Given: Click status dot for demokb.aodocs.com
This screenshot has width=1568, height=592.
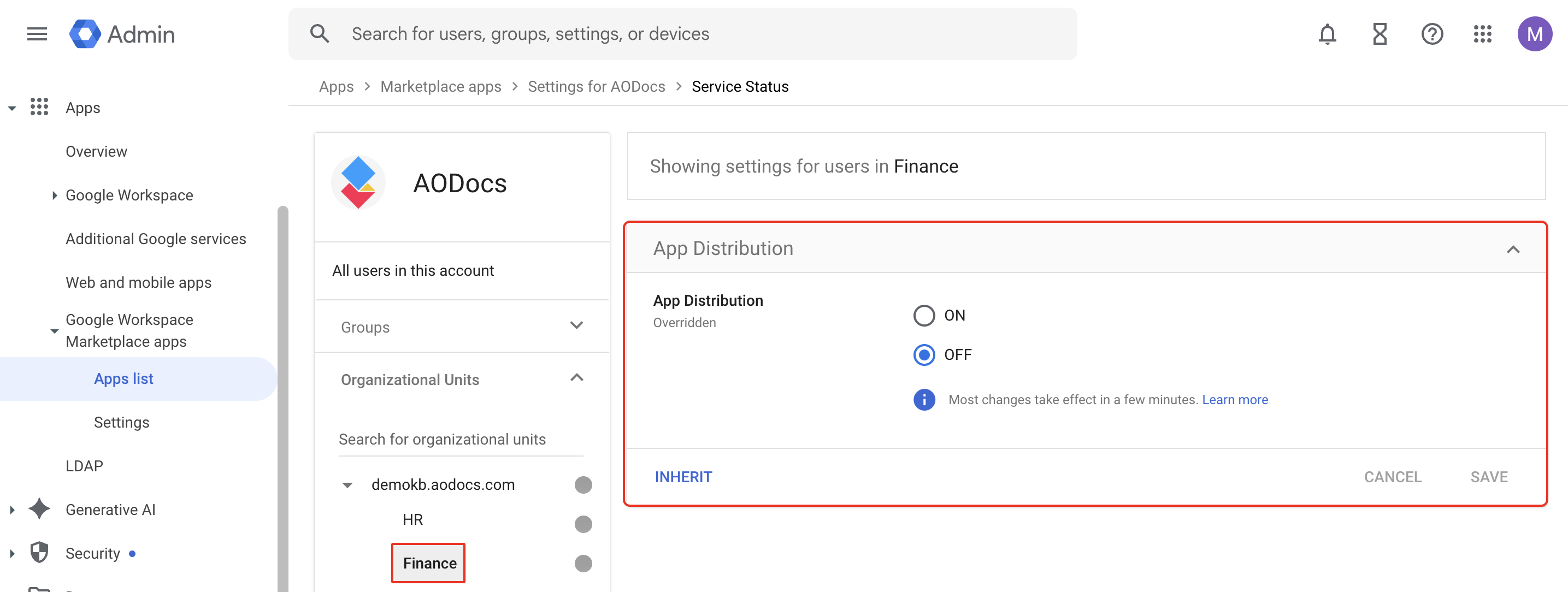Looking at the screenshot, I should coord(582,484).
